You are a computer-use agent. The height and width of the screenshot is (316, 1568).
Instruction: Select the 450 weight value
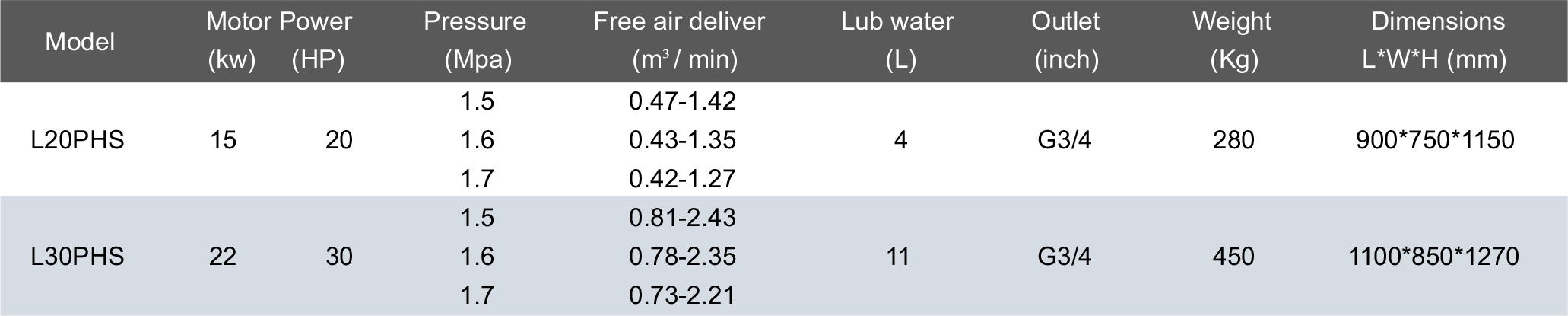1233,257
